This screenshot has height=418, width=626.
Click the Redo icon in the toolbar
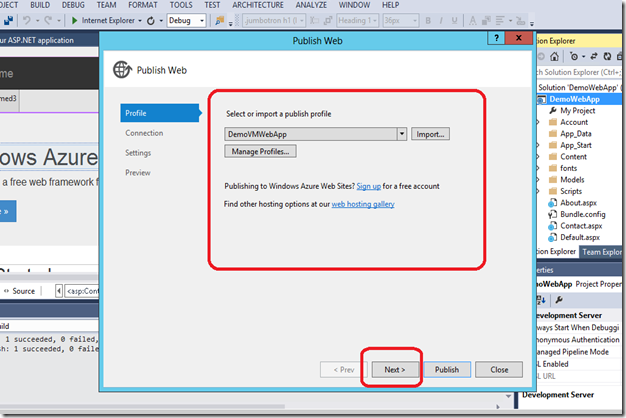[x=48, y=20]
